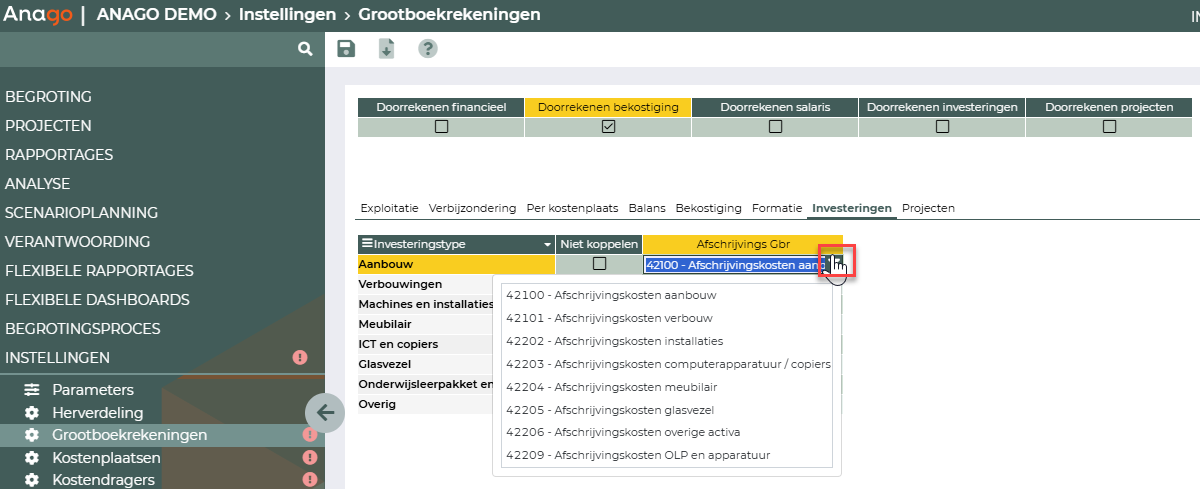Open the Investeringstype column dropdown arrow
Screen dimensions: 1200x489
pyautogui.click(x=547, y=244)
